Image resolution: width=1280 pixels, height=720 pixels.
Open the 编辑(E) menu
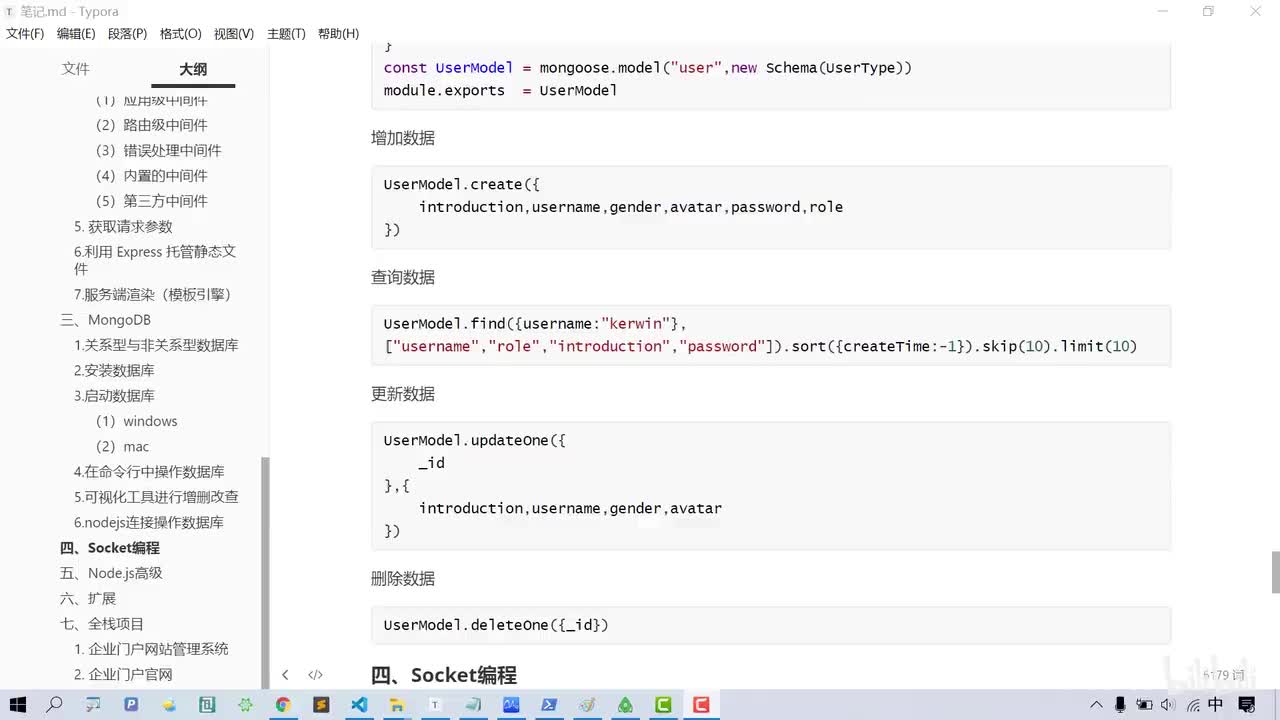(76, 34)
